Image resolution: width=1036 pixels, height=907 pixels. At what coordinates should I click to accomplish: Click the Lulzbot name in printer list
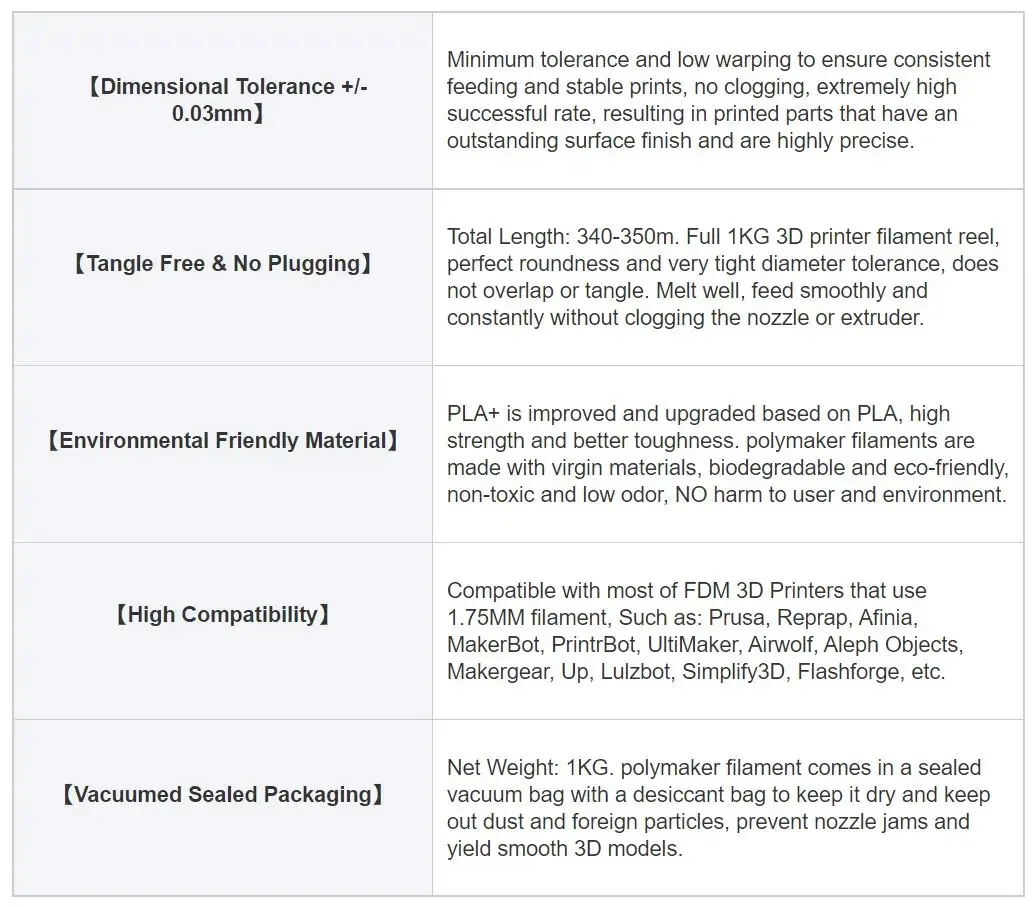pos(635,672)
